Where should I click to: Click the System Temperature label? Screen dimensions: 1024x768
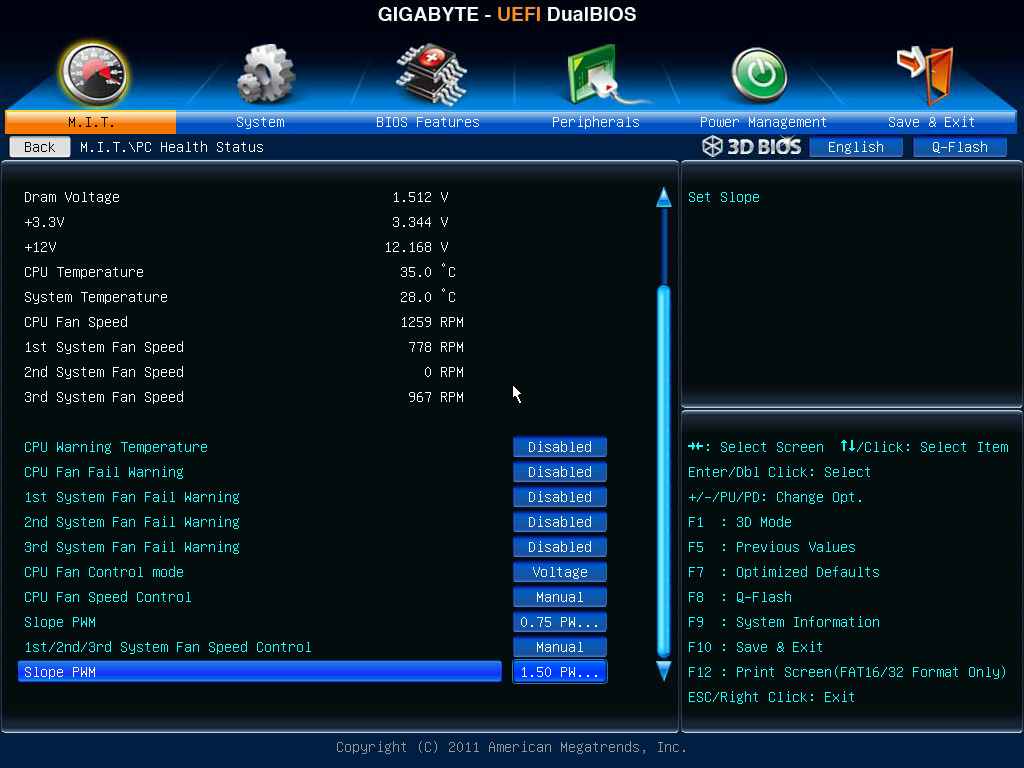coord(96,297)
